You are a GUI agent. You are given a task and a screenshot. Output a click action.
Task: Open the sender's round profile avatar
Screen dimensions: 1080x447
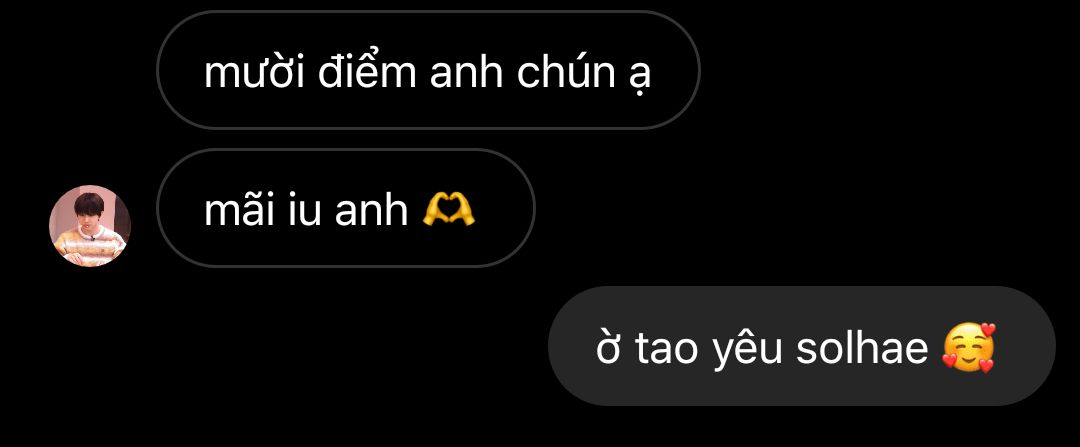pos(90,225)
